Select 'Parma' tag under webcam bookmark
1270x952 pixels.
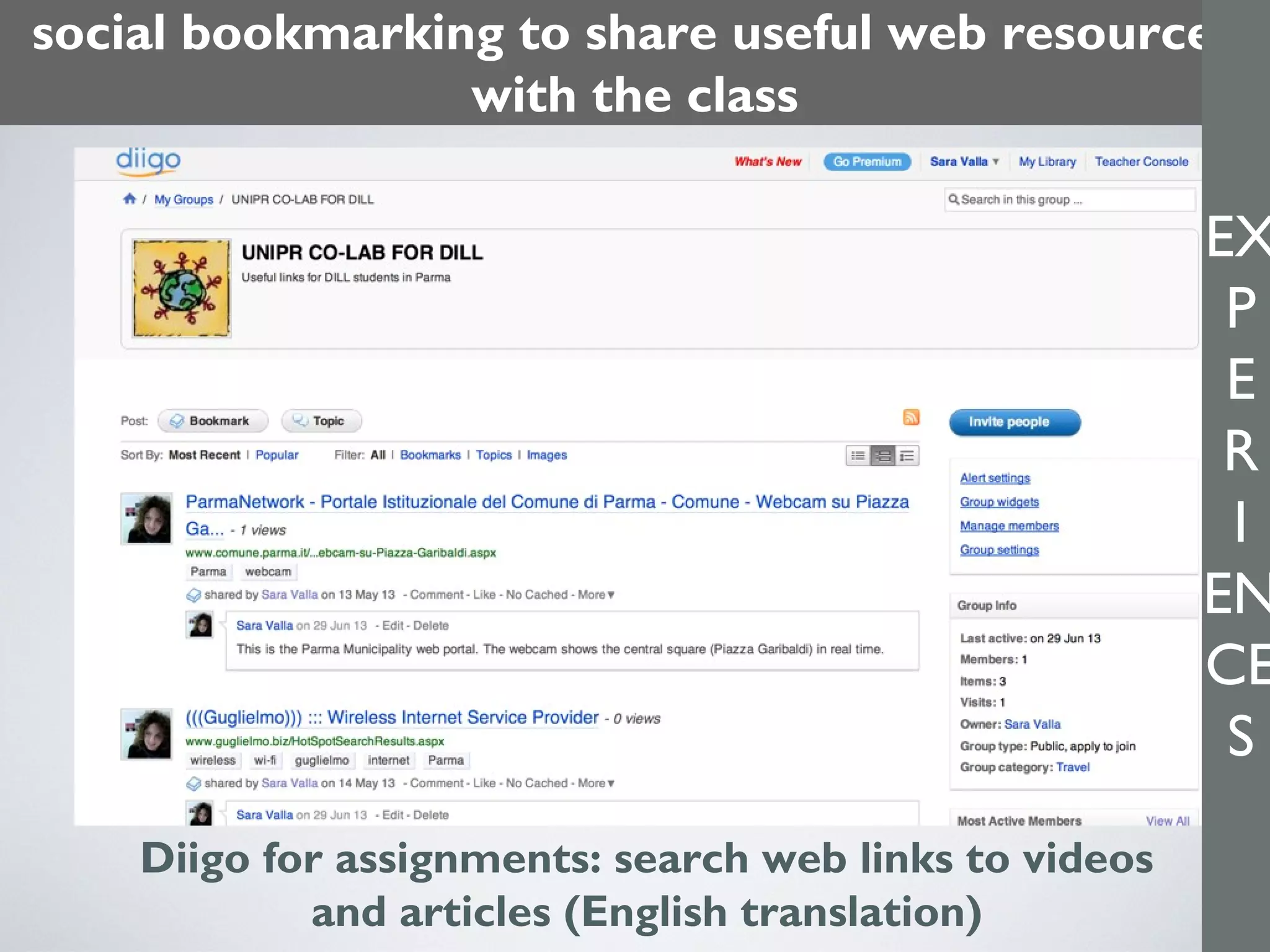pos(208,571)
